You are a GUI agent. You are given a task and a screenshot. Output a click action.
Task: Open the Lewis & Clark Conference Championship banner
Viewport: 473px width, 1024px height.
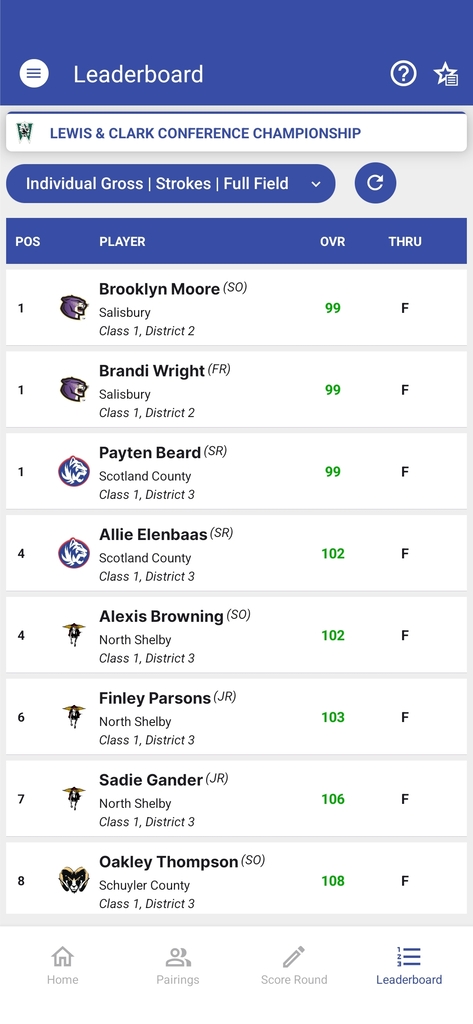[x=236, y=133]
